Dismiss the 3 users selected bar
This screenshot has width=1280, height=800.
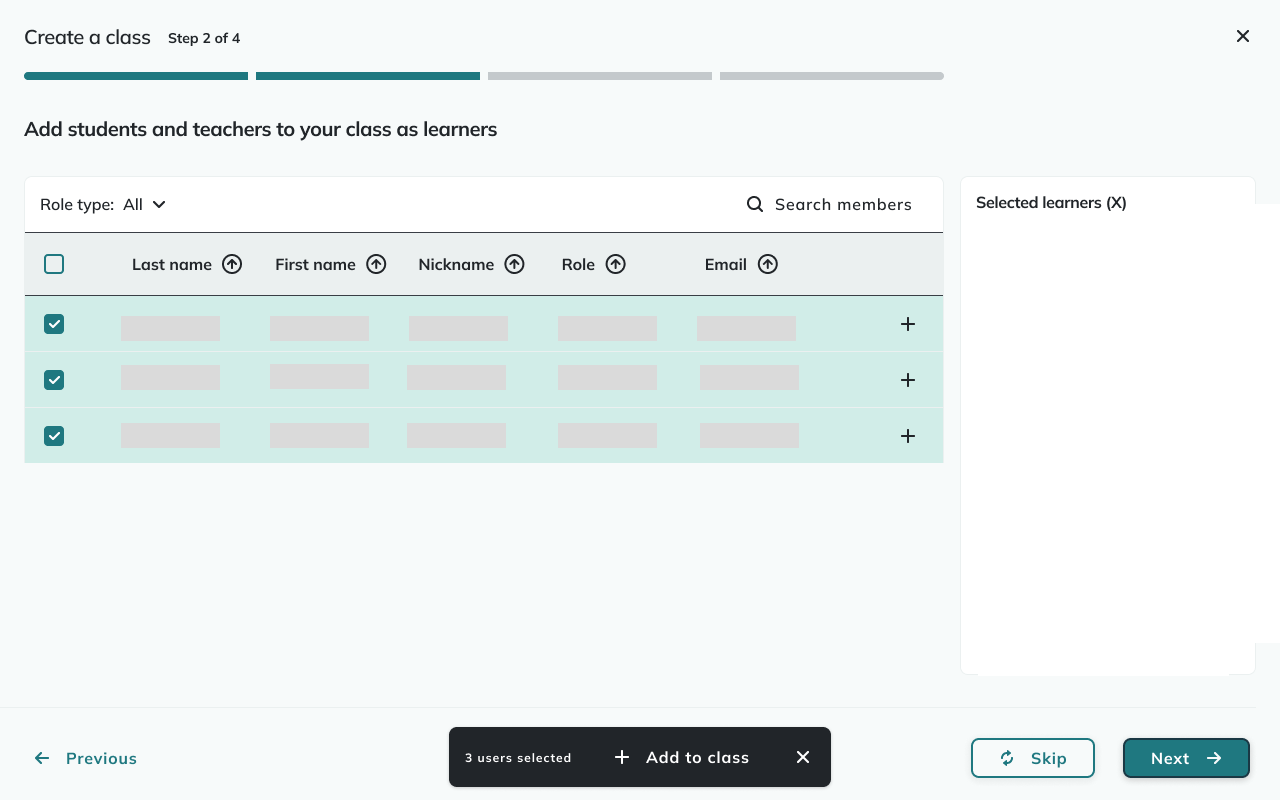pos(803,757)
